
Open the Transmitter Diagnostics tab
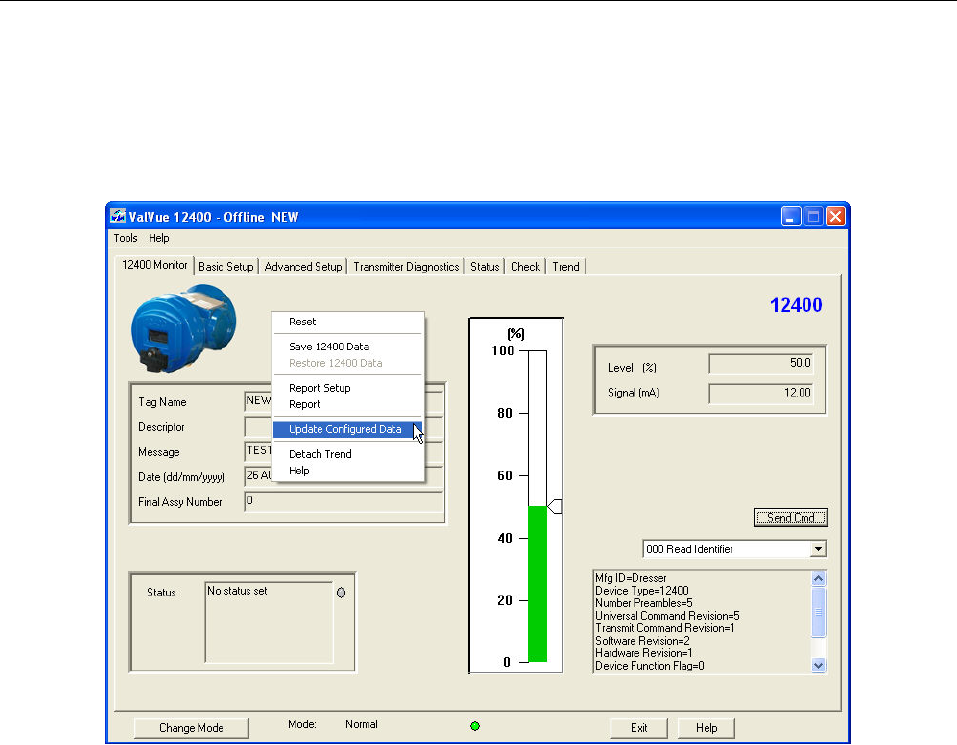click(406, 267)
